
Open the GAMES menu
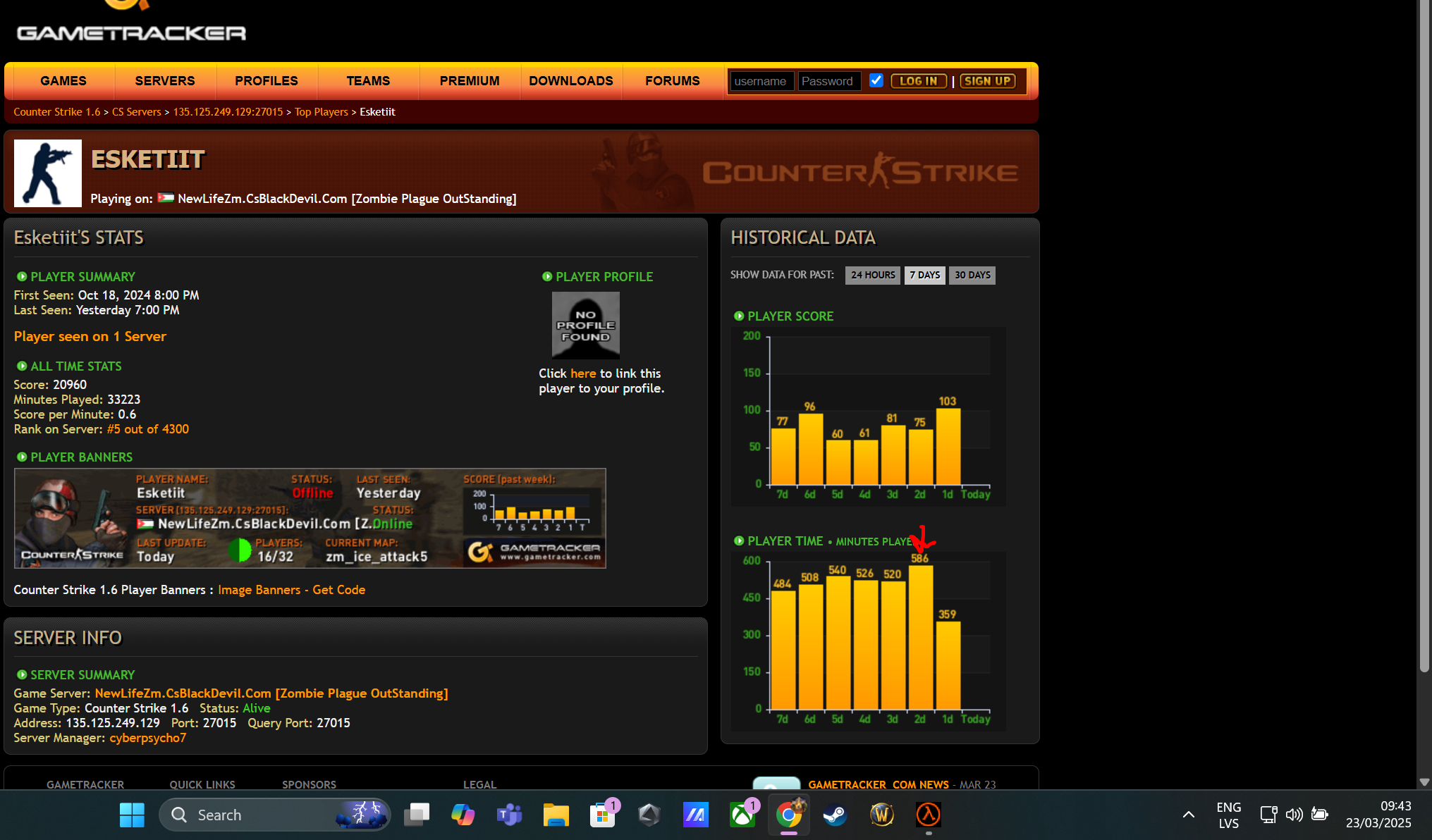point(63,81)
